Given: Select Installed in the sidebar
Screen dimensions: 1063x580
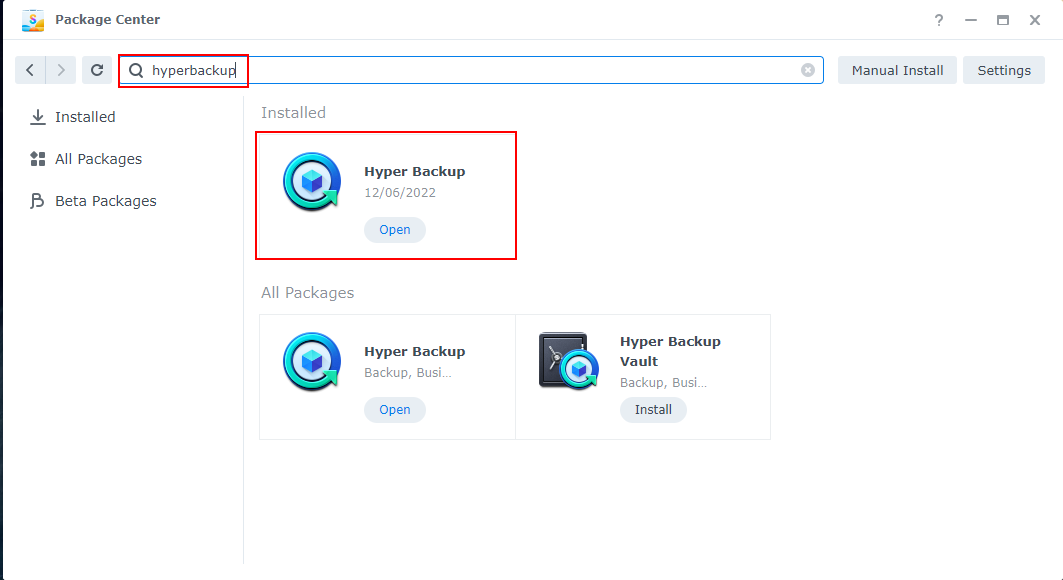Looking at the screenshot, I should click(85, 117).
